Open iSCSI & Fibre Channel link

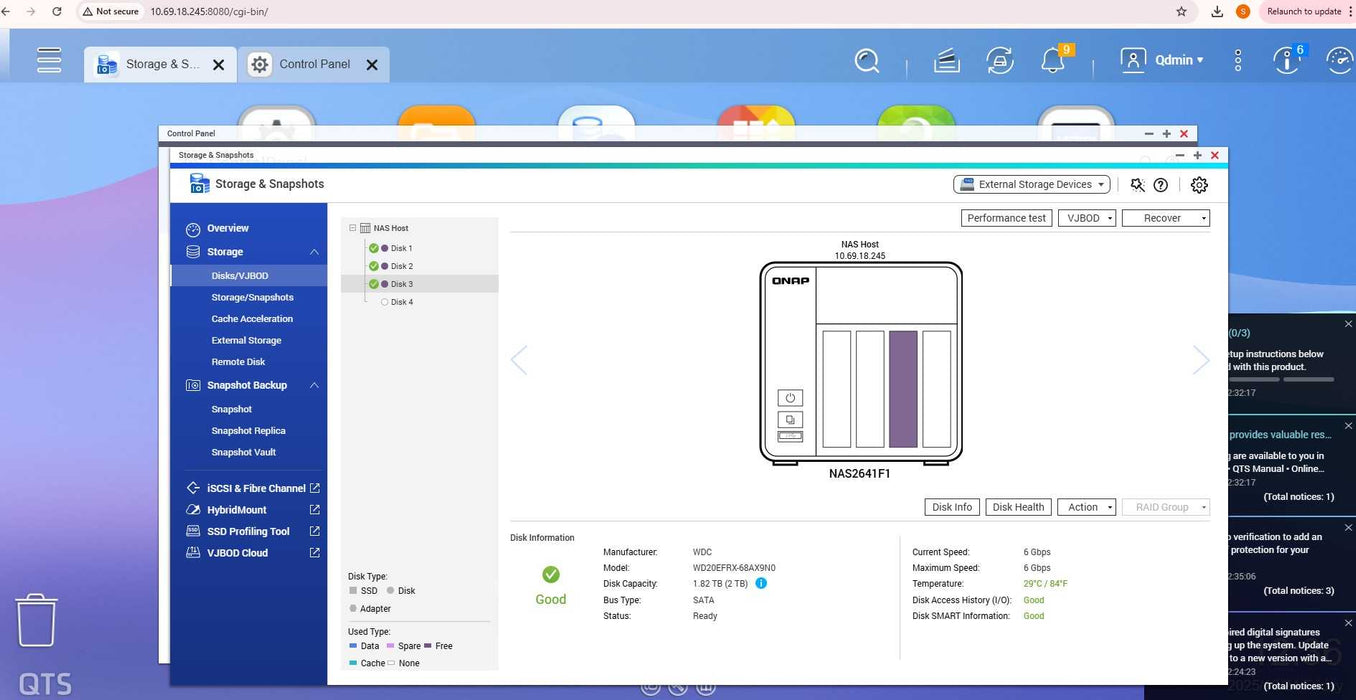click(256, 488)
